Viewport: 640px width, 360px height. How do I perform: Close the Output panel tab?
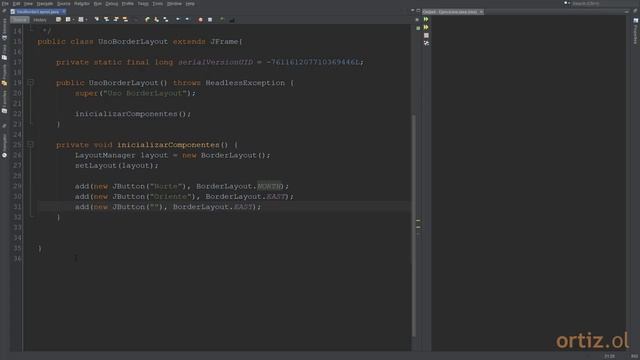tap(481, 12)
